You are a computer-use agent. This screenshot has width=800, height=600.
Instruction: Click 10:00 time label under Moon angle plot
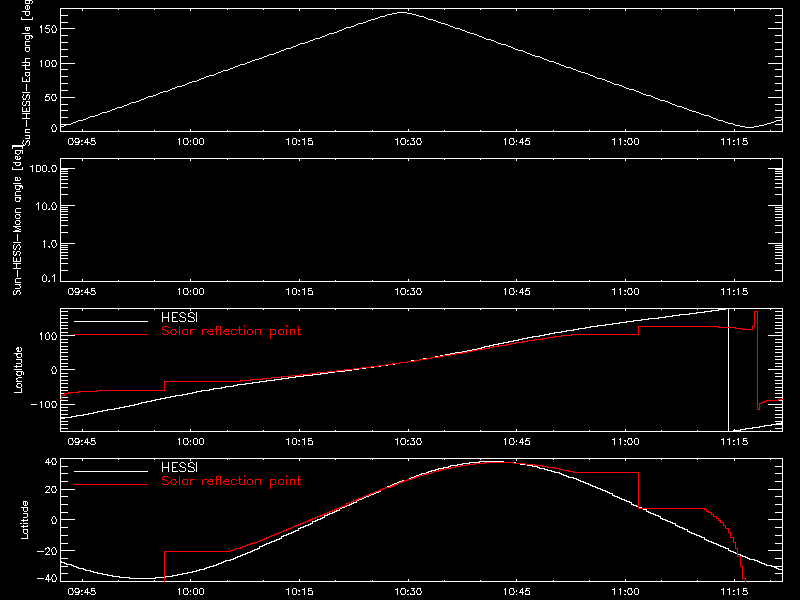click(190, 292)
